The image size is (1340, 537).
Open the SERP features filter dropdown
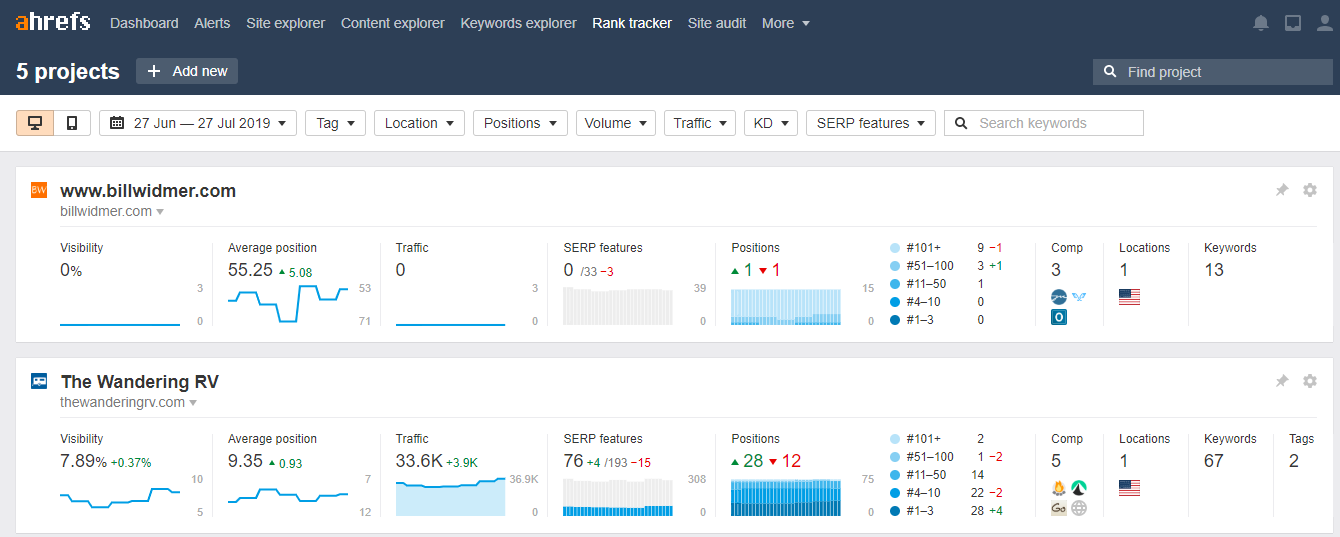[871, 123]
